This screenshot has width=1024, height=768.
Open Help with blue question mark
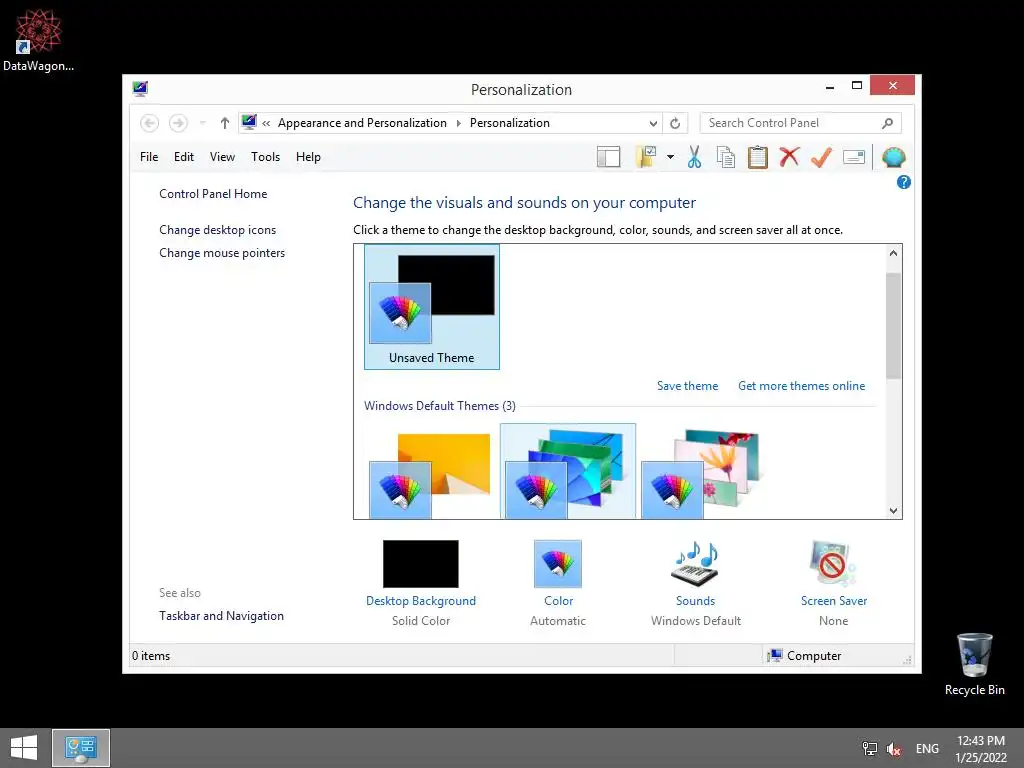[x=904, y=182]
